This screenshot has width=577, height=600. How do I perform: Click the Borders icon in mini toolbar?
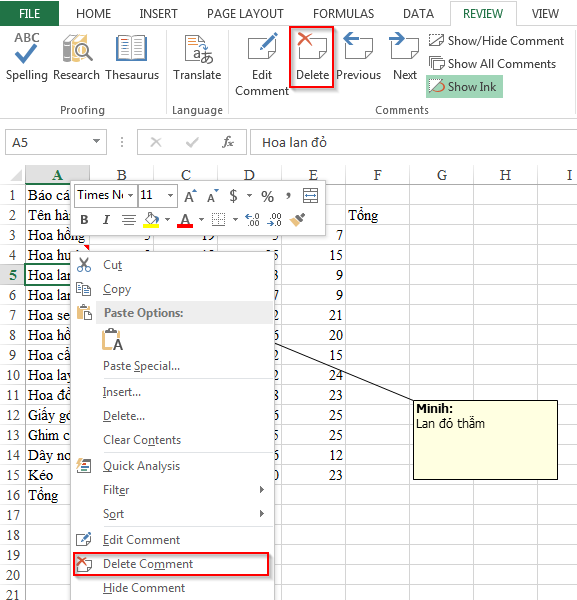pos(218,219)
